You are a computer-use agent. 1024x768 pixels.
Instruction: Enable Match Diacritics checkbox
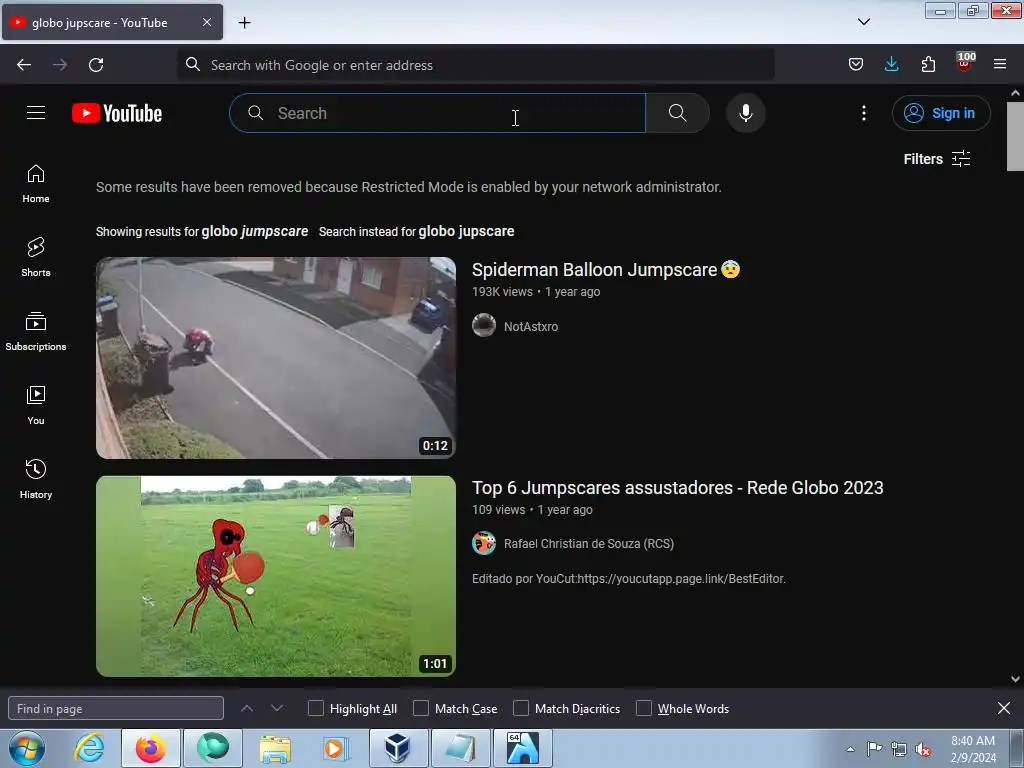pyautogui.click(x=520, y=709)
